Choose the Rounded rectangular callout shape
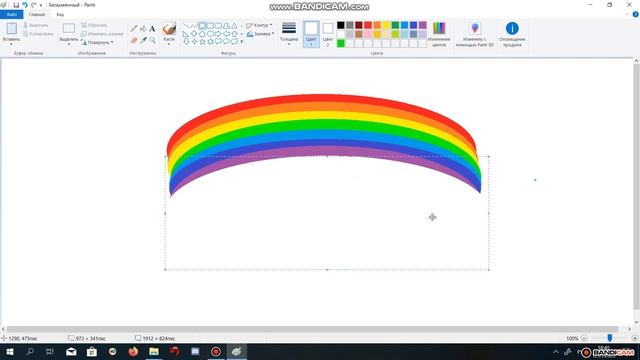Screen dimensions: 640x360 pyautogui.click(x=218, y=42)
